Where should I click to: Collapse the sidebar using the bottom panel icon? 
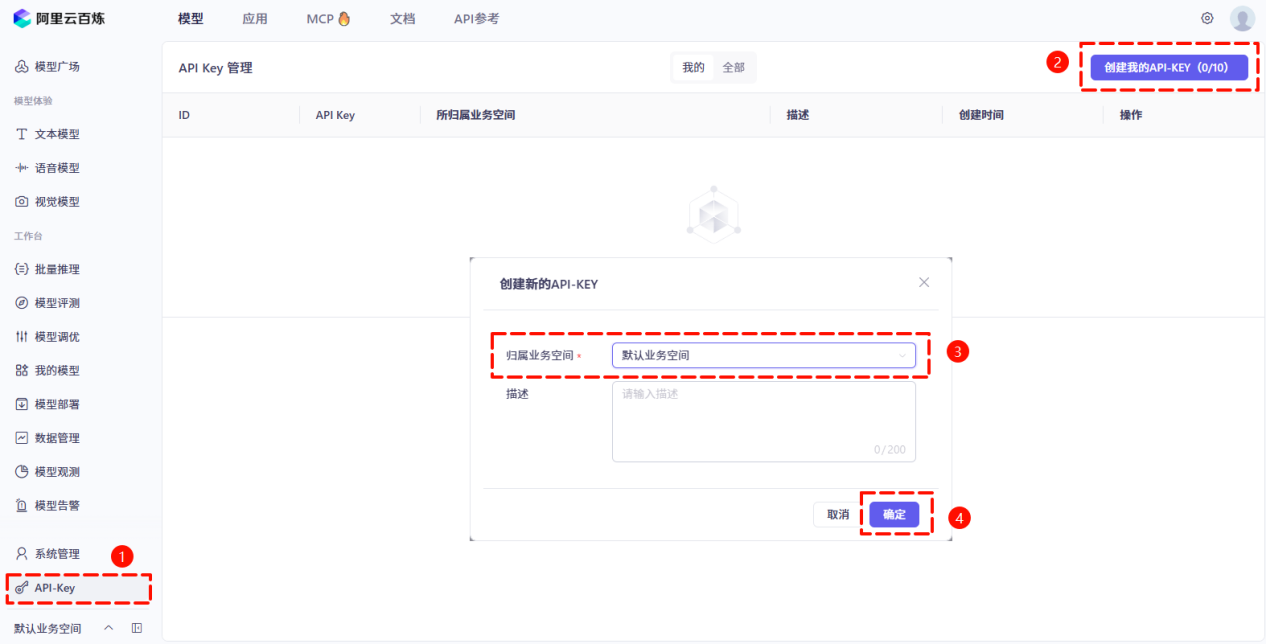[x=137, y=628]
